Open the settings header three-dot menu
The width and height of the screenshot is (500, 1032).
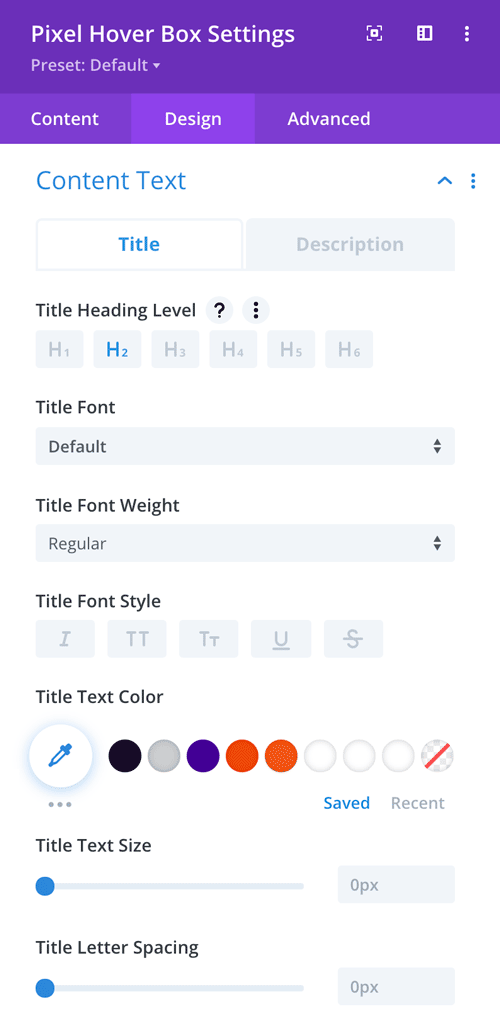click(467, 34)
